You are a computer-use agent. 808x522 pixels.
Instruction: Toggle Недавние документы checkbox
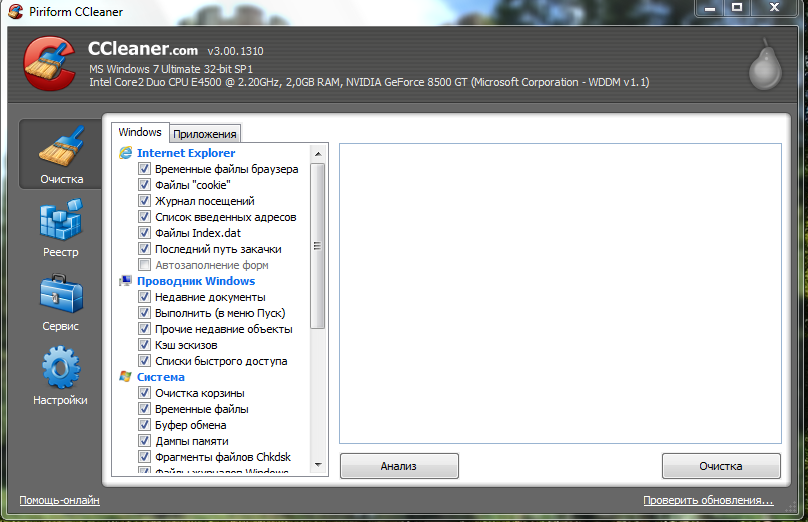pyautogui.click(x=145, y=297)
